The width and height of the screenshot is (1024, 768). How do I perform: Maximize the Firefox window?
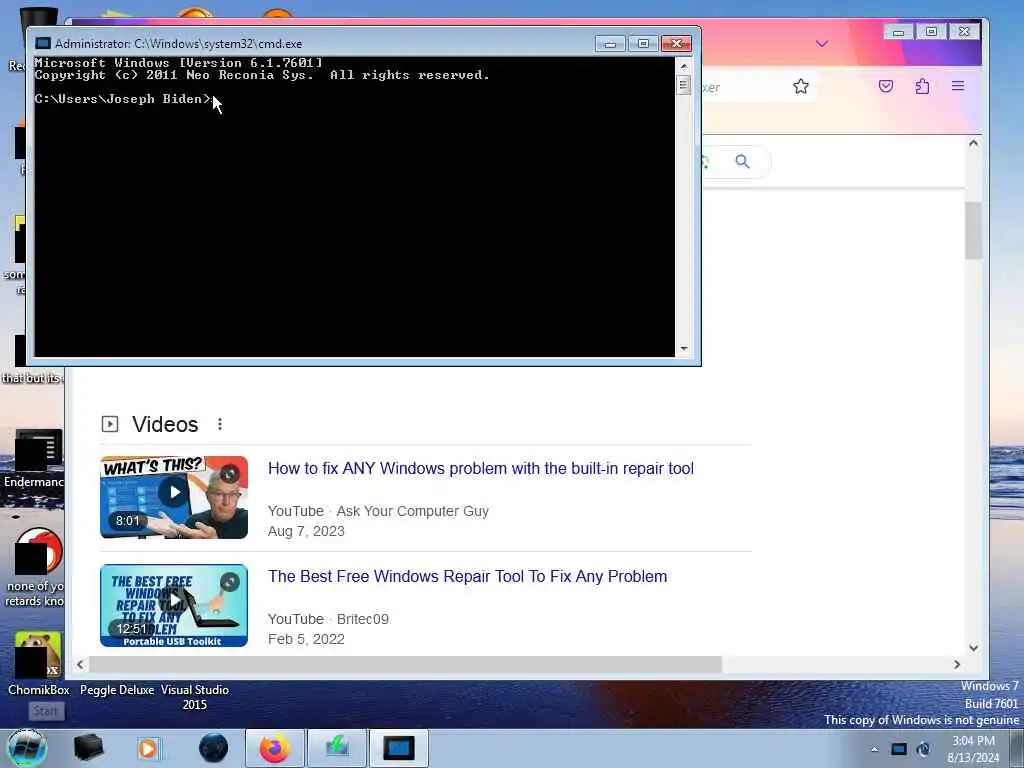click(x=931, y=31)
